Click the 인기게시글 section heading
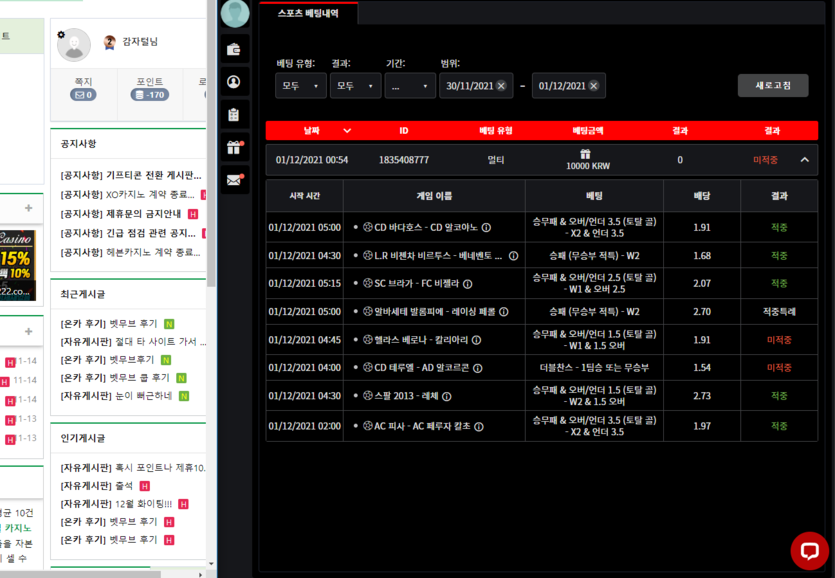The height and width of the screenshot is (578, 835). (x=83, y=438)
